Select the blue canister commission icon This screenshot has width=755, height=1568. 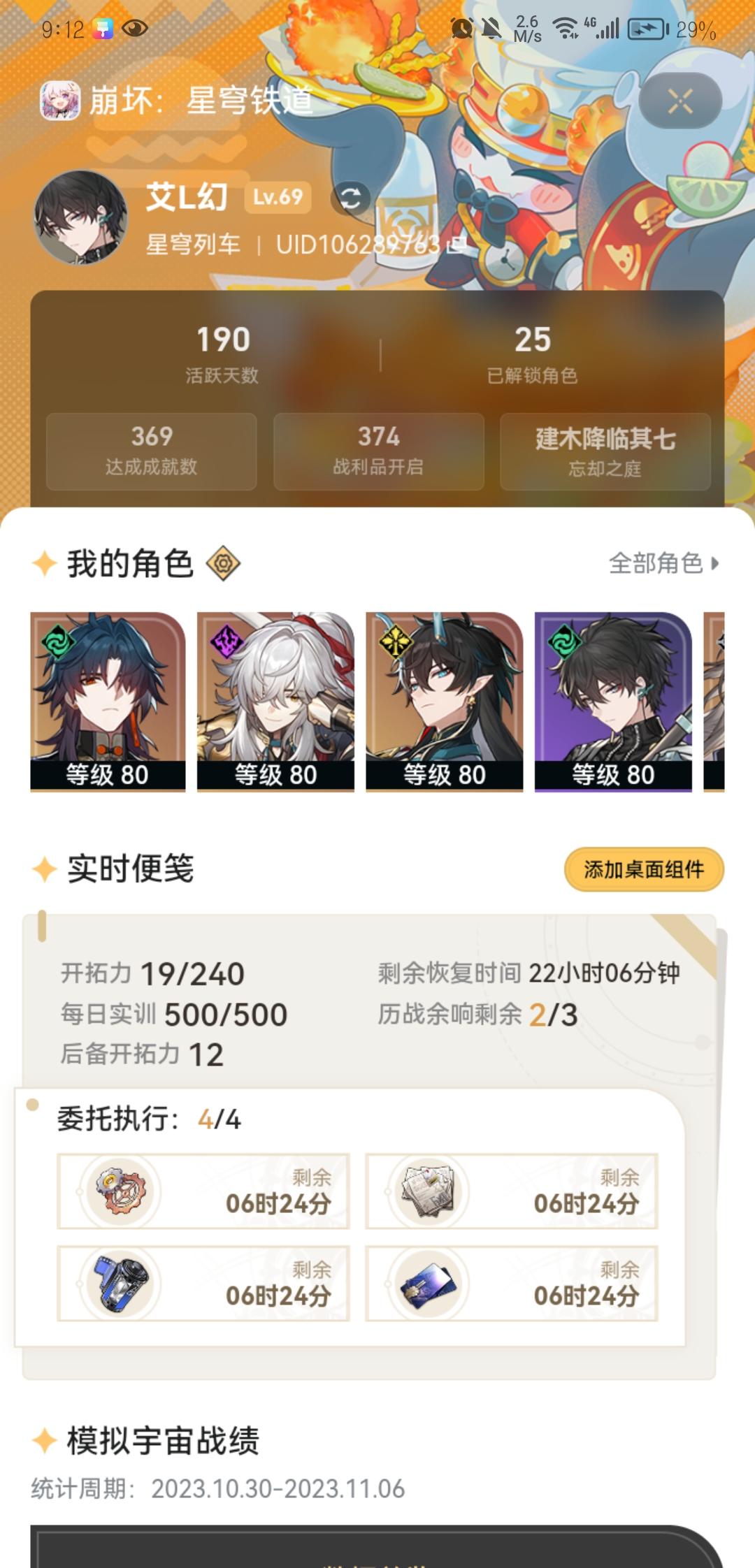click(x=121, y=1283)
